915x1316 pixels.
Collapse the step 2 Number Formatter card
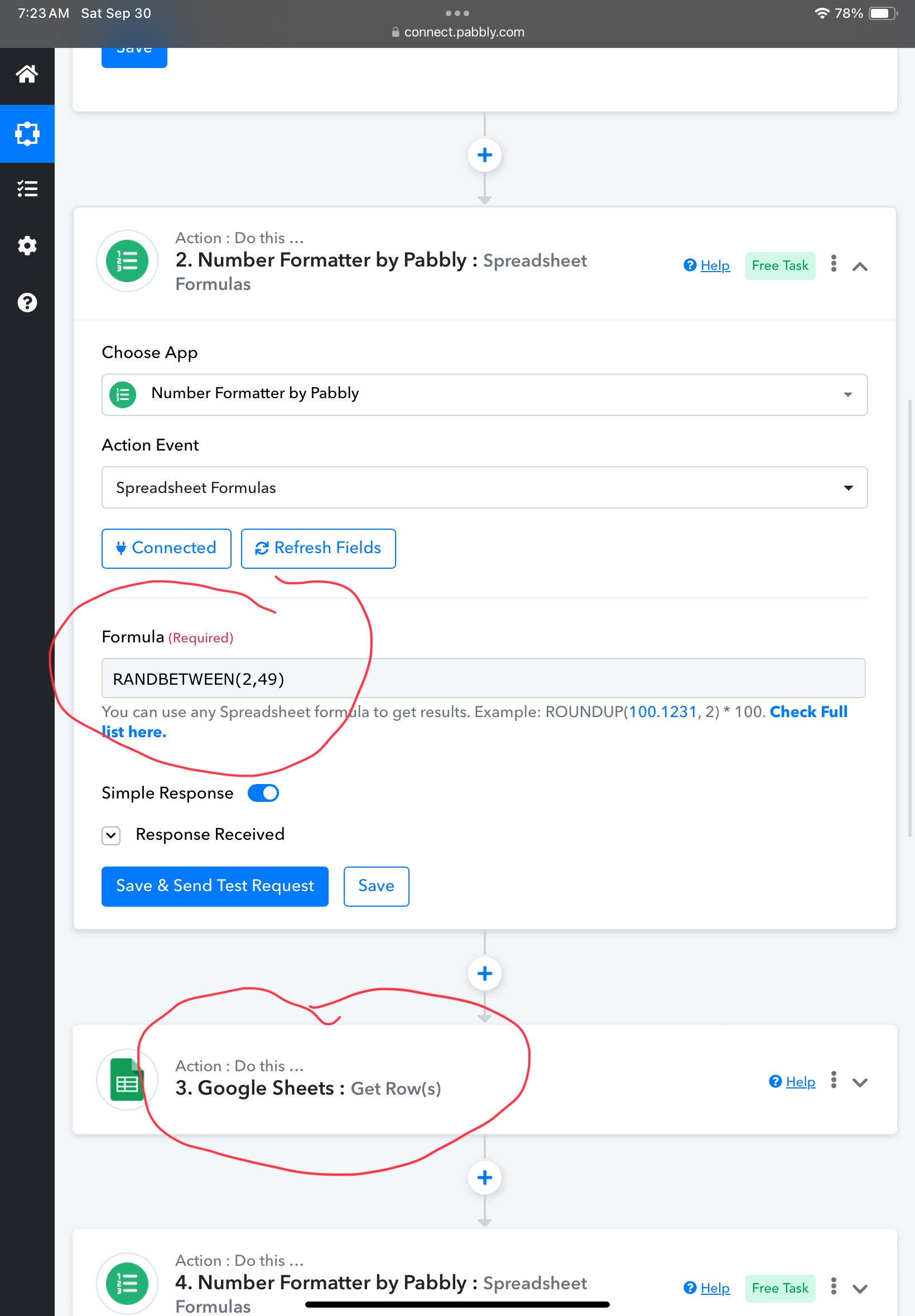859,267
